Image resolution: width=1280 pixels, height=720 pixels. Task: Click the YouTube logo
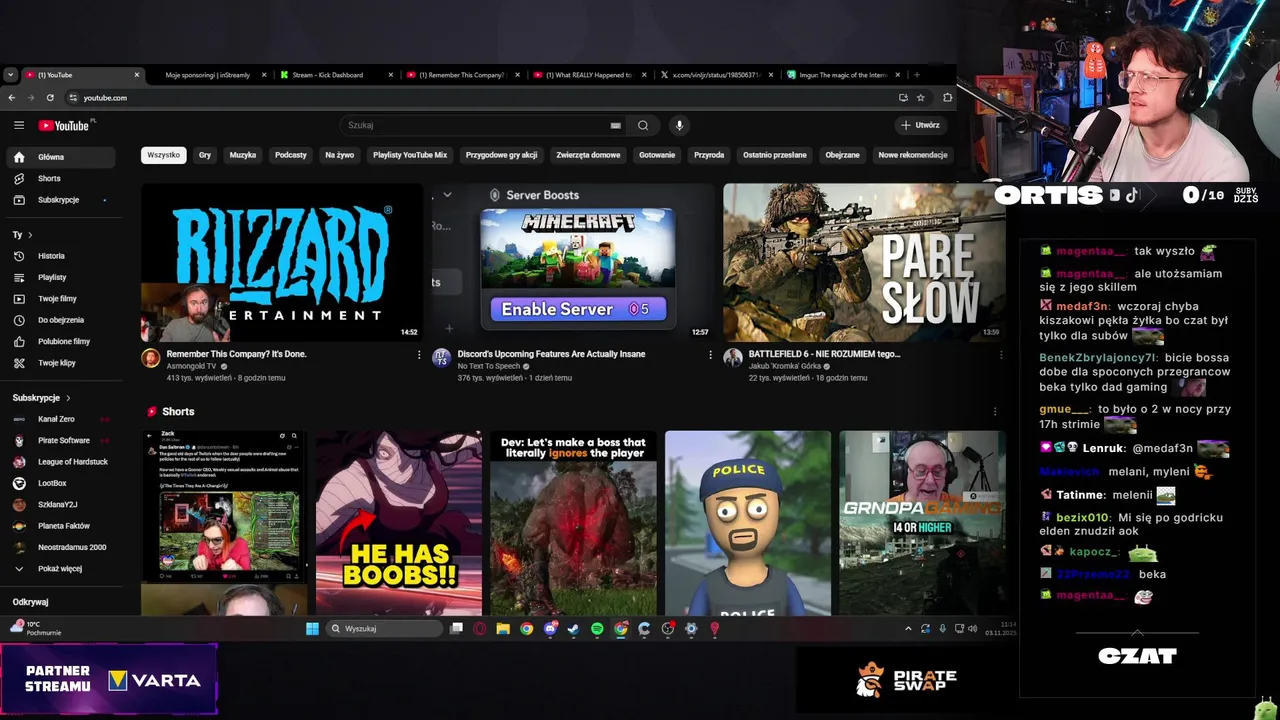pos(64,125)
